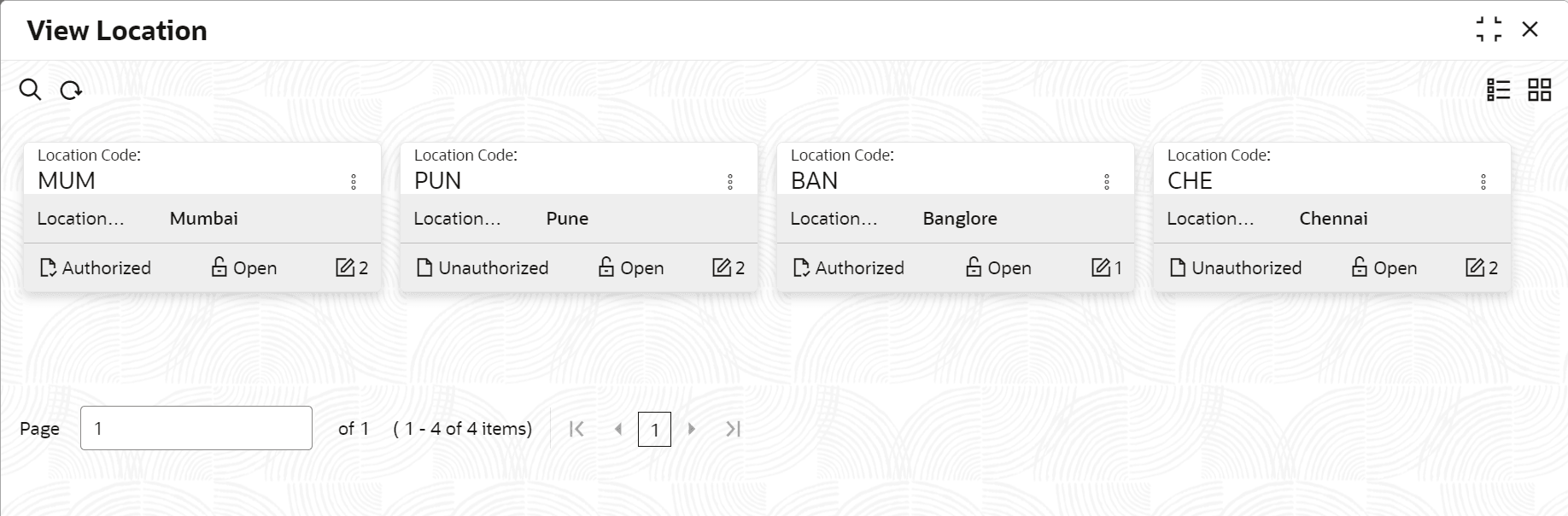Image resolution: width=1568 pixels, height=516 pixels.
Task: Go to the first page
Action: pos(576,429)
